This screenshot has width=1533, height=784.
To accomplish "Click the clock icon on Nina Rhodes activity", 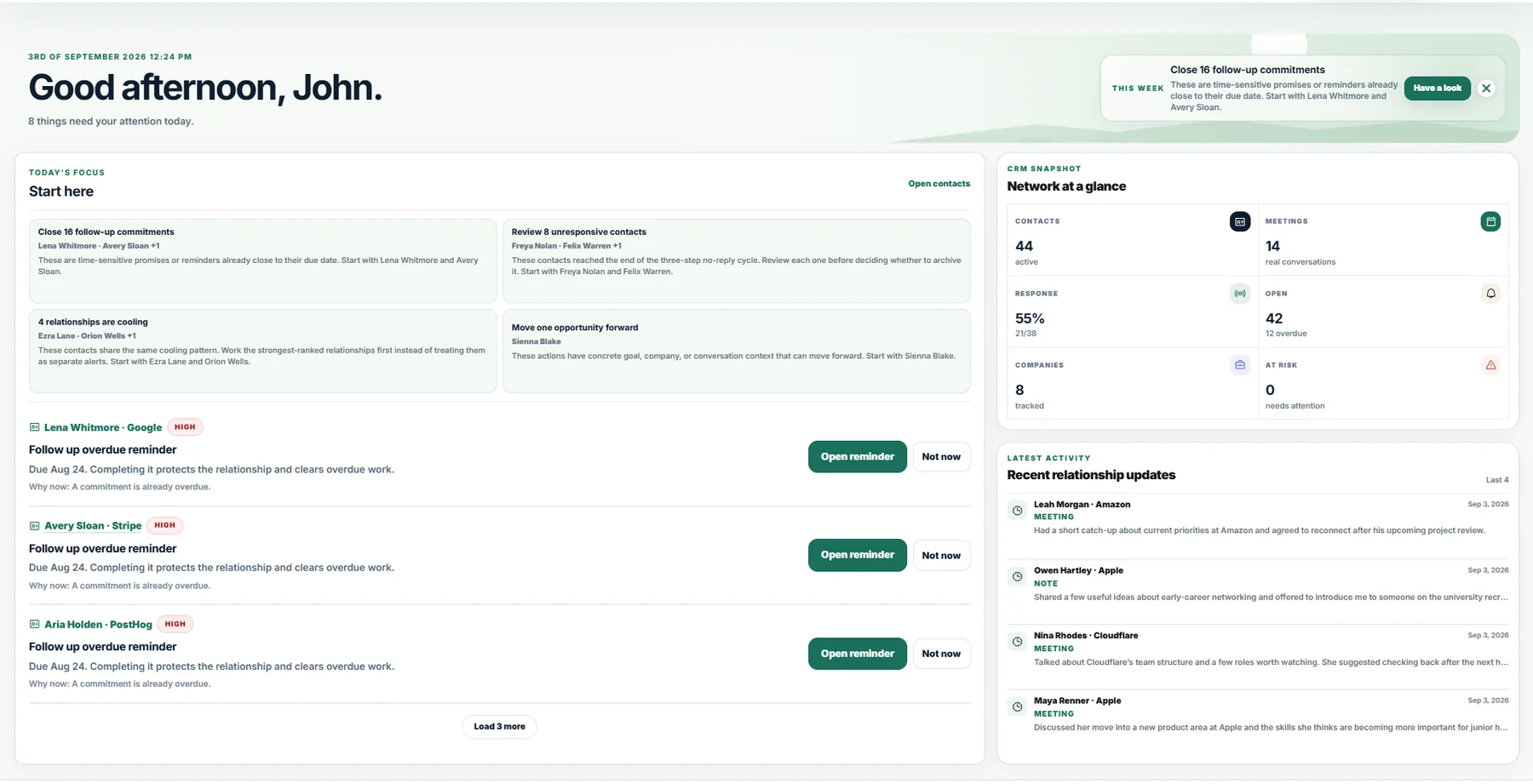I will (1017, 642).
